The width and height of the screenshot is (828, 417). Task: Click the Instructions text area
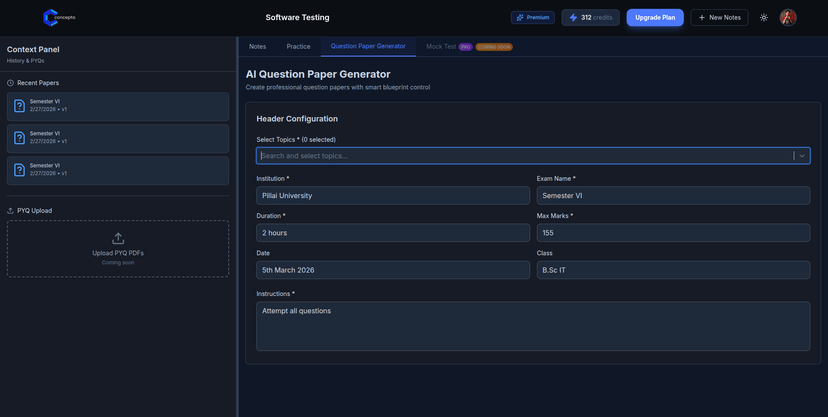pos(533,326)
